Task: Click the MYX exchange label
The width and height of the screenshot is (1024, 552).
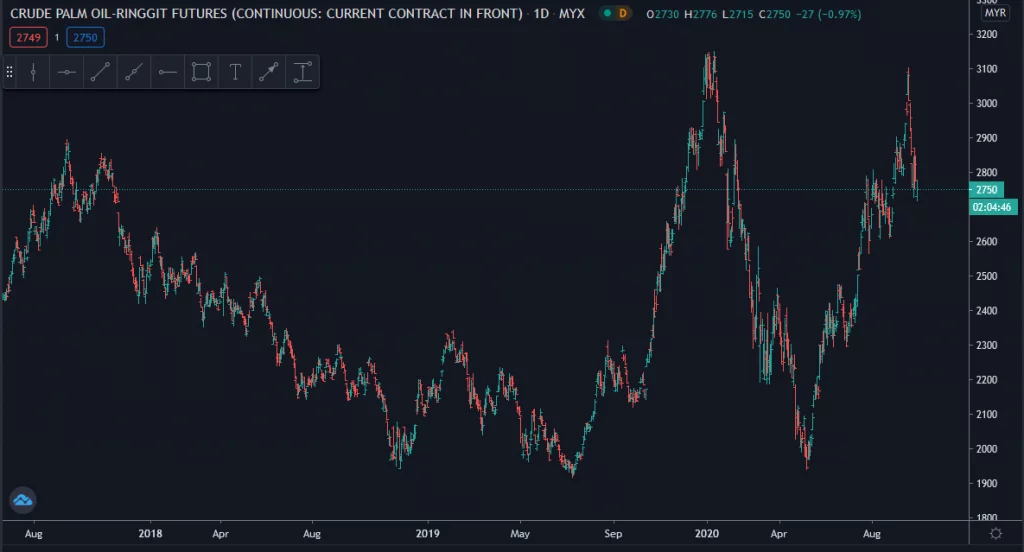Action: click(571, 14)
